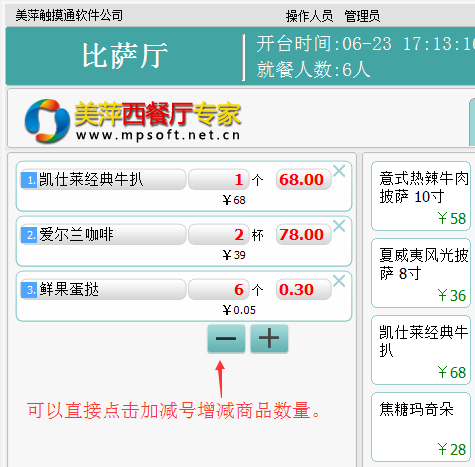Image resolution: width=475 pixels, height=467 pixels.
Task: Click the 比萨厅 table name header
Action: click(125, 56)
